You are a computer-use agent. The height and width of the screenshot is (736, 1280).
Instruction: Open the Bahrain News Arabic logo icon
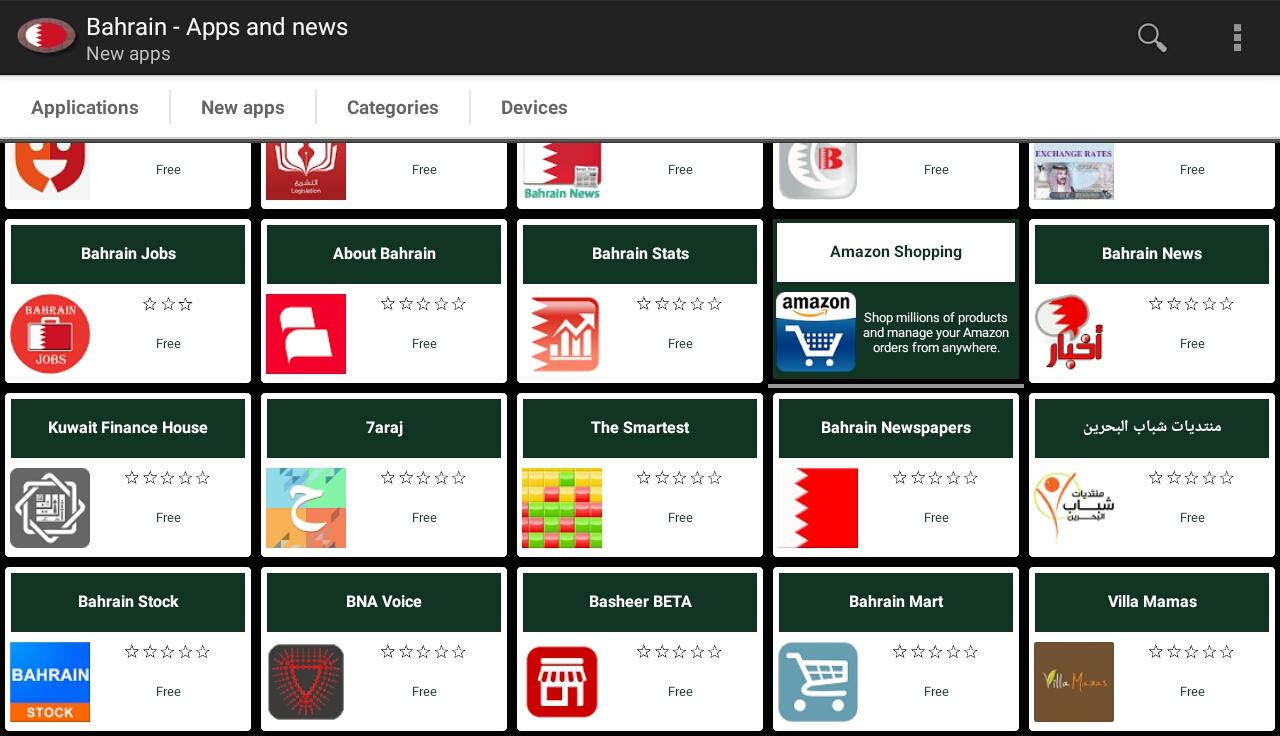[x=1074, y=334]
